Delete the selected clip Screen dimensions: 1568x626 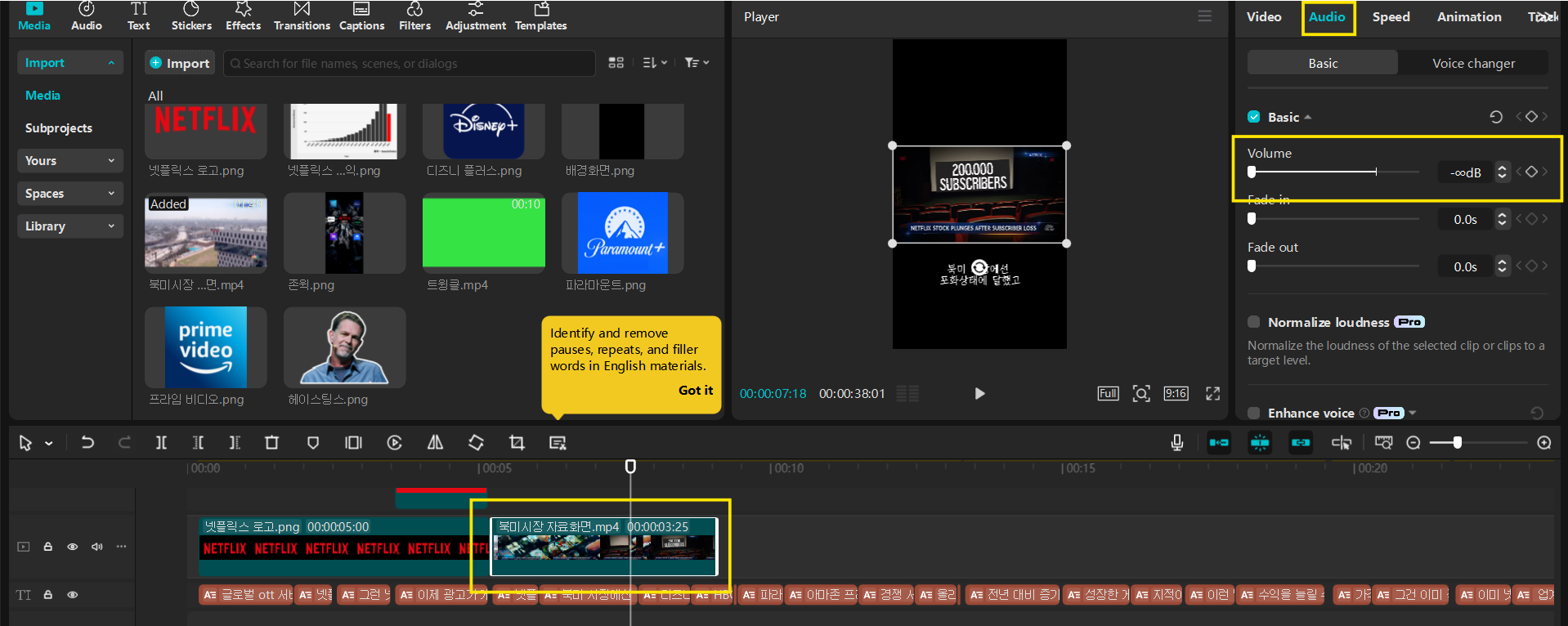click(x=271, y=442)
